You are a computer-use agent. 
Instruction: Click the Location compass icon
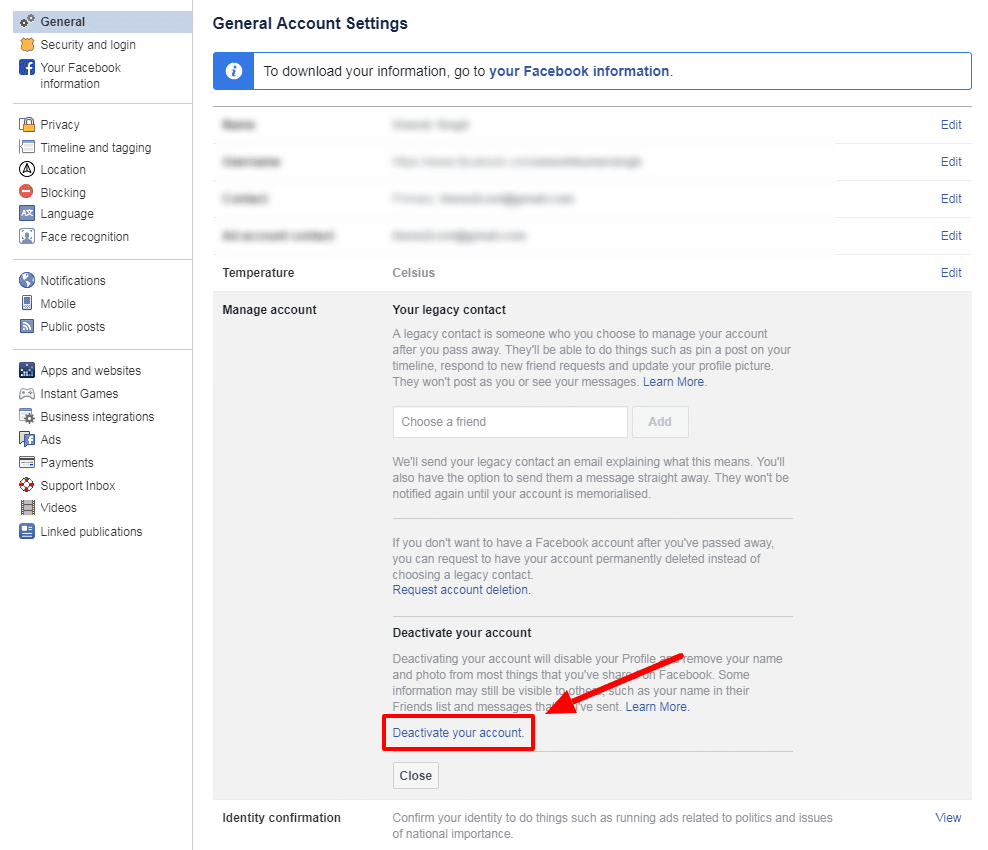[27, 169]
